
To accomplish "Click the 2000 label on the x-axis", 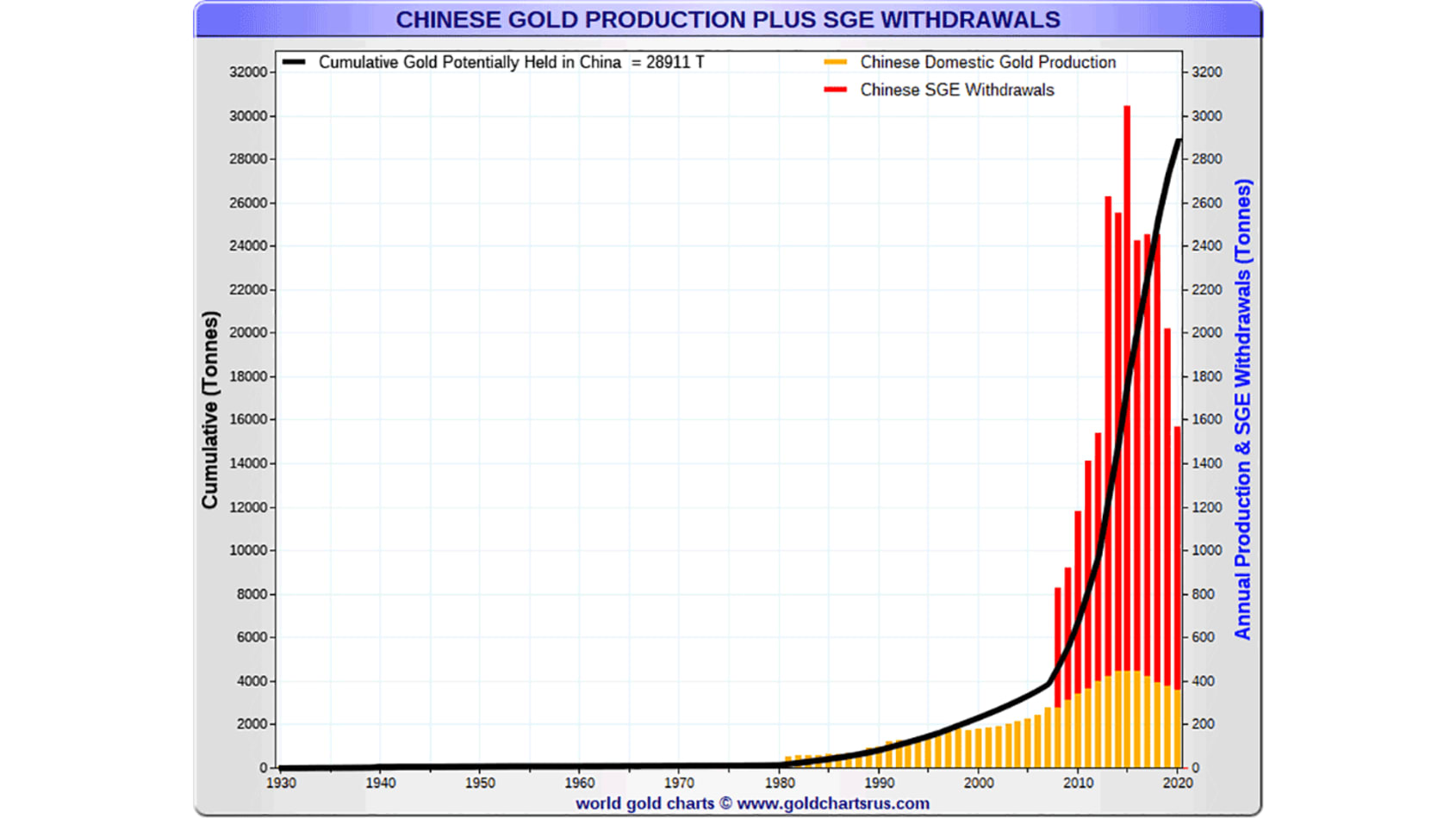I will click(978, 783).
